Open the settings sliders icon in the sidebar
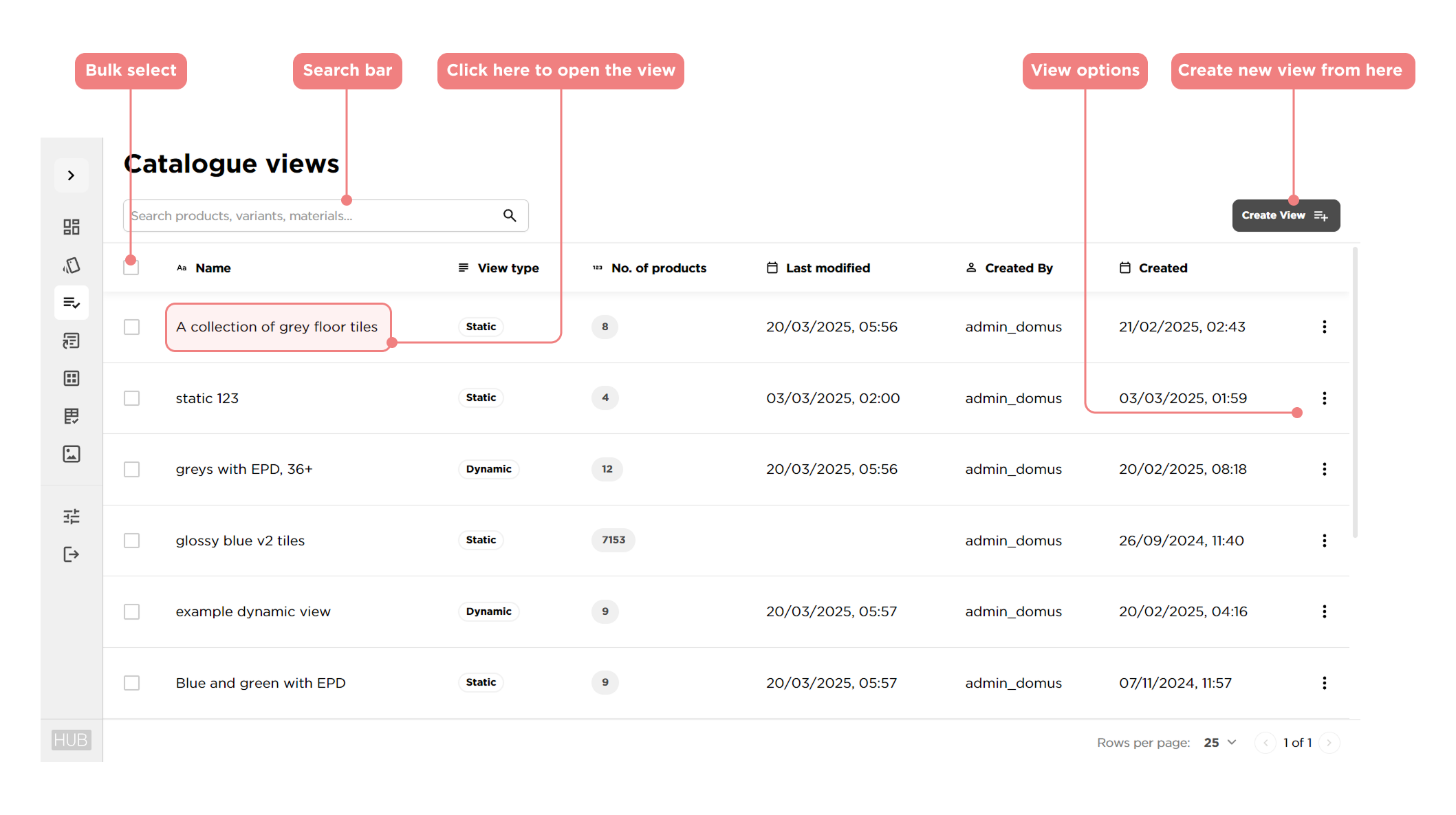The width and height of the screenshot is (1456, 815). click(72, 517)
